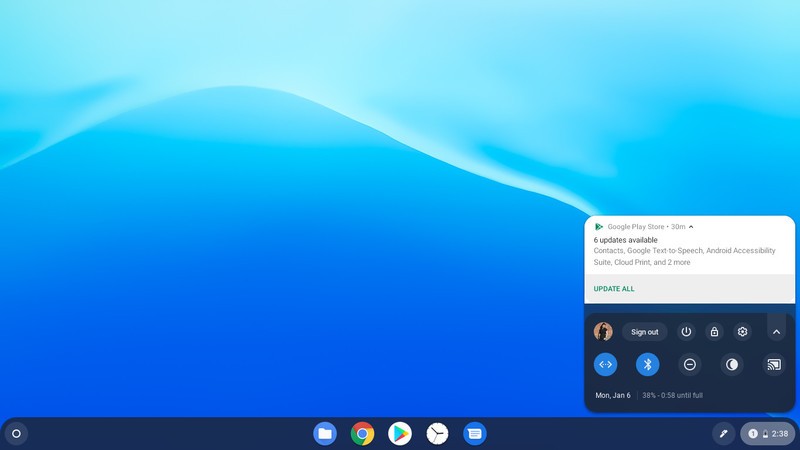The width and height of the screenshot is (800, 450).
Task: Open the Clock app on shelf
Action: (x=437, y=434)
